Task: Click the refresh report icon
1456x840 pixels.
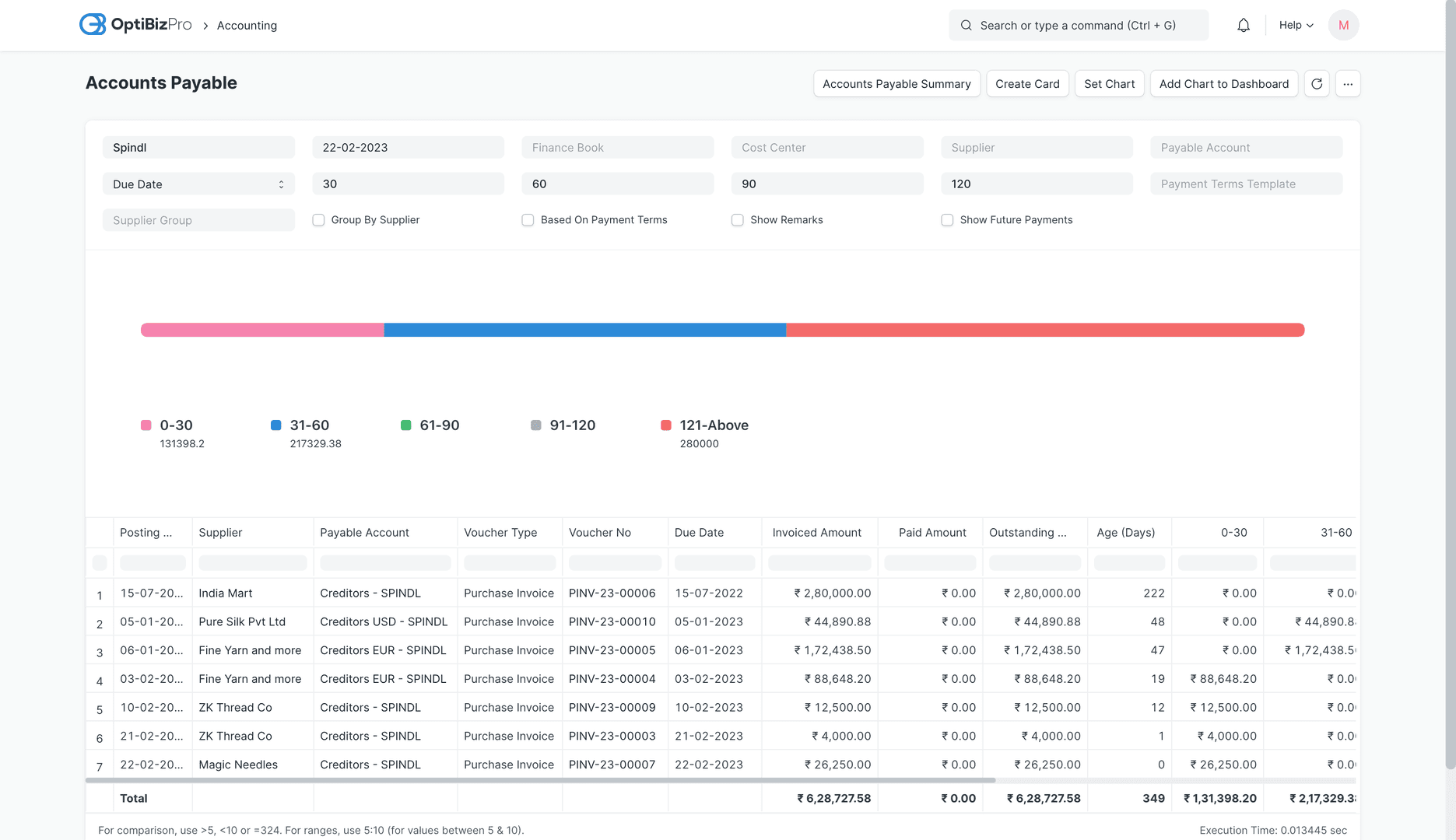Action: pos(1316,83)
